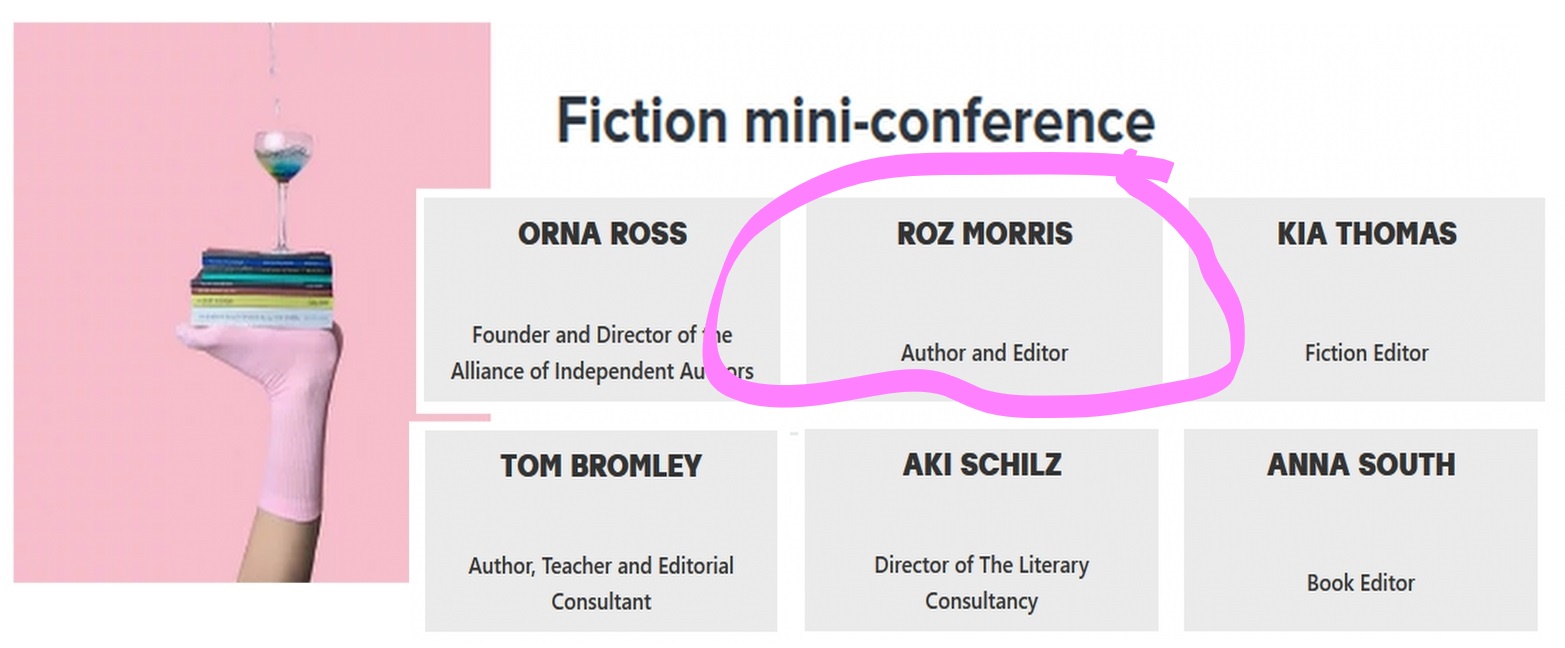
Task: Click the liquid stream pouring into glass
Action: click(270, 70)
